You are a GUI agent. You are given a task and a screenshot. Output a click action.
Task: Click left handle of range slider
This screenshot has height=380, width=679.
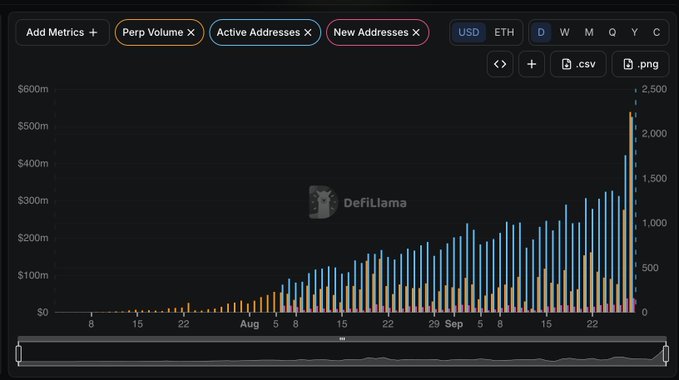19,354
